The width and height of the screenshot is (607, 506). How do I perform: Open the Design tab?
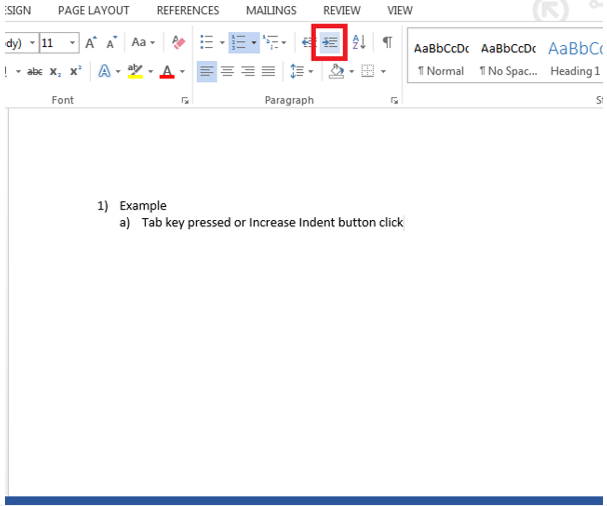17,10
